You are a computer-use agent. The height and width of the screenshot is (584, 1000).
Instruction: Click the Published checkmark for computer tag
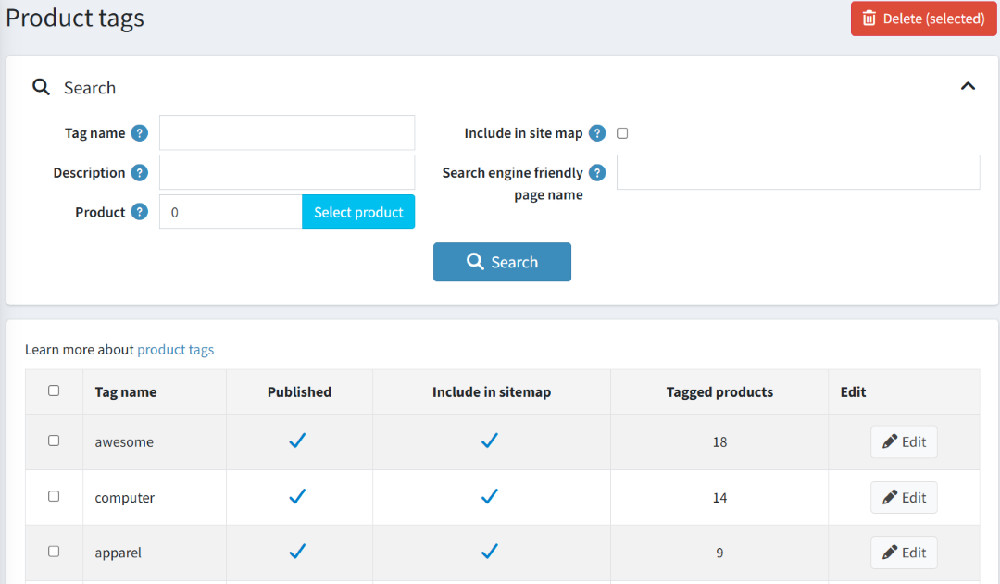[x=298, y=496]
